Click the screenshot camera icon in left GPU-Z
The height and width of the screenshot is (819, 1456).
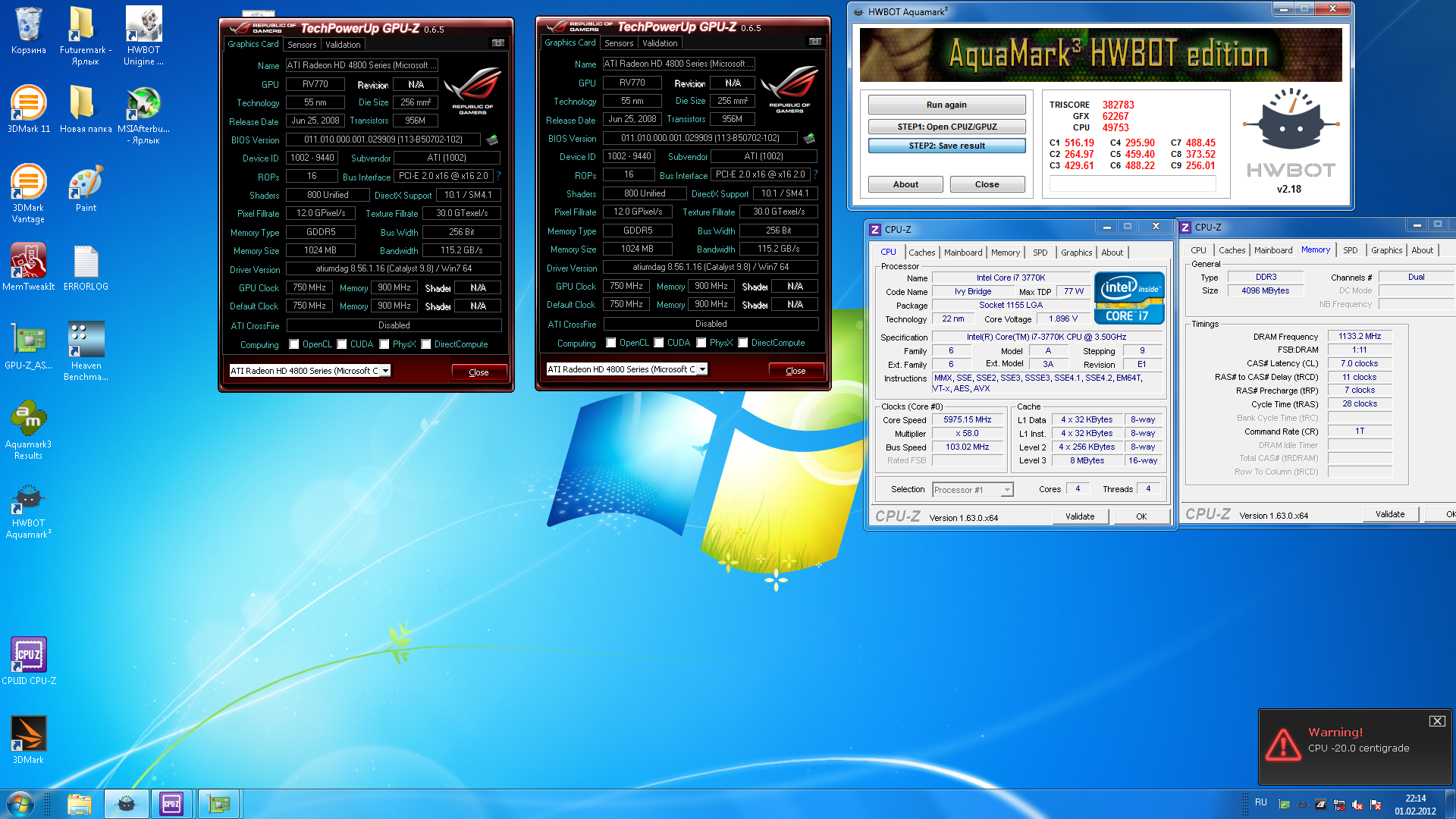(x=498, y=43)
